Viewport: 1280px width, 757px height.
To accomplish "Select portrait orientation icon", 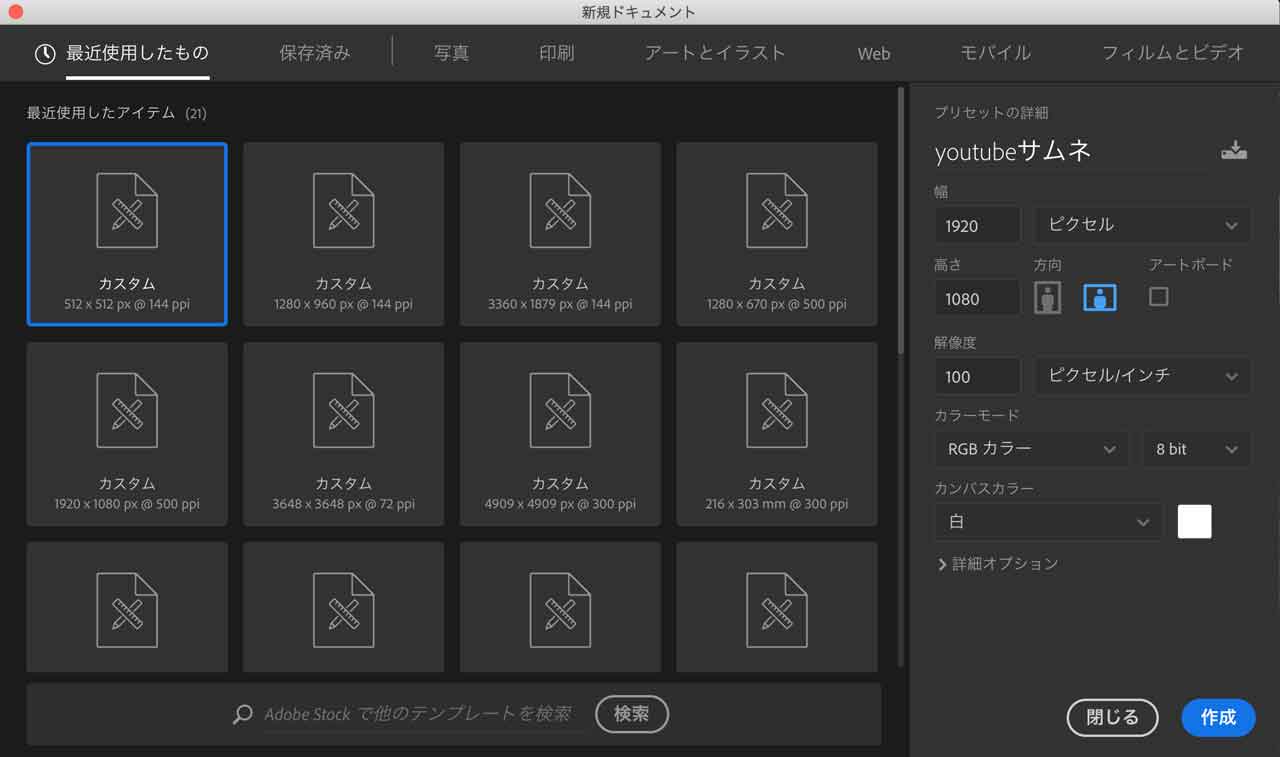I will pos(1047,297).
